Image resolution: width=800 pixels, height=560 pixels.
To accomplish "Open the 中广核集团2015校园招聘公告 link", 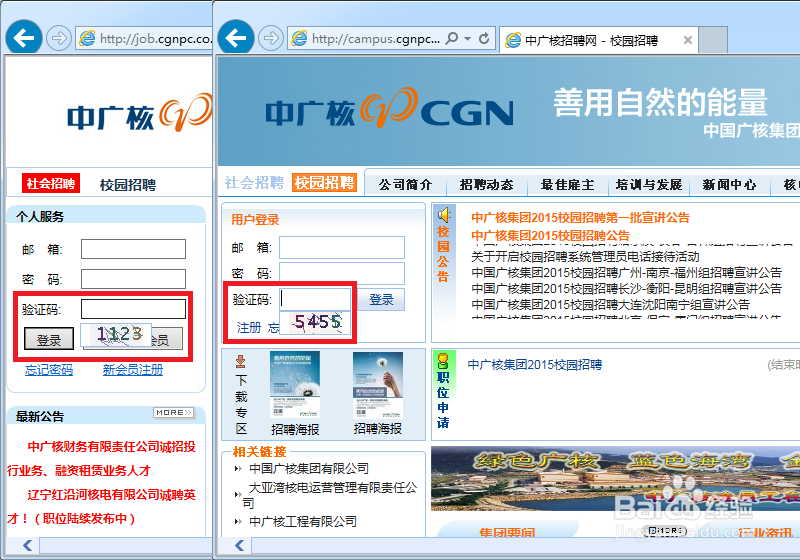I will (550, 236).
